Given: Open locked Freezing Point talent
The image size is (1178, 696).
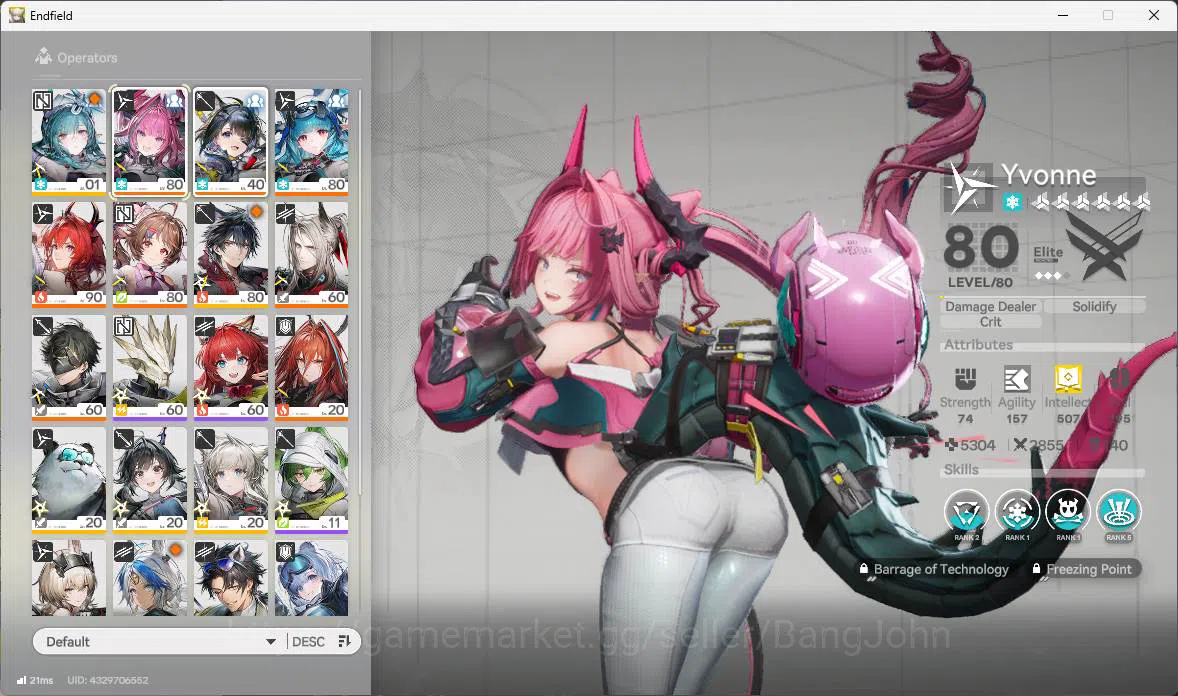Looking at the screenshot, I should click(x=1082, y=569).
